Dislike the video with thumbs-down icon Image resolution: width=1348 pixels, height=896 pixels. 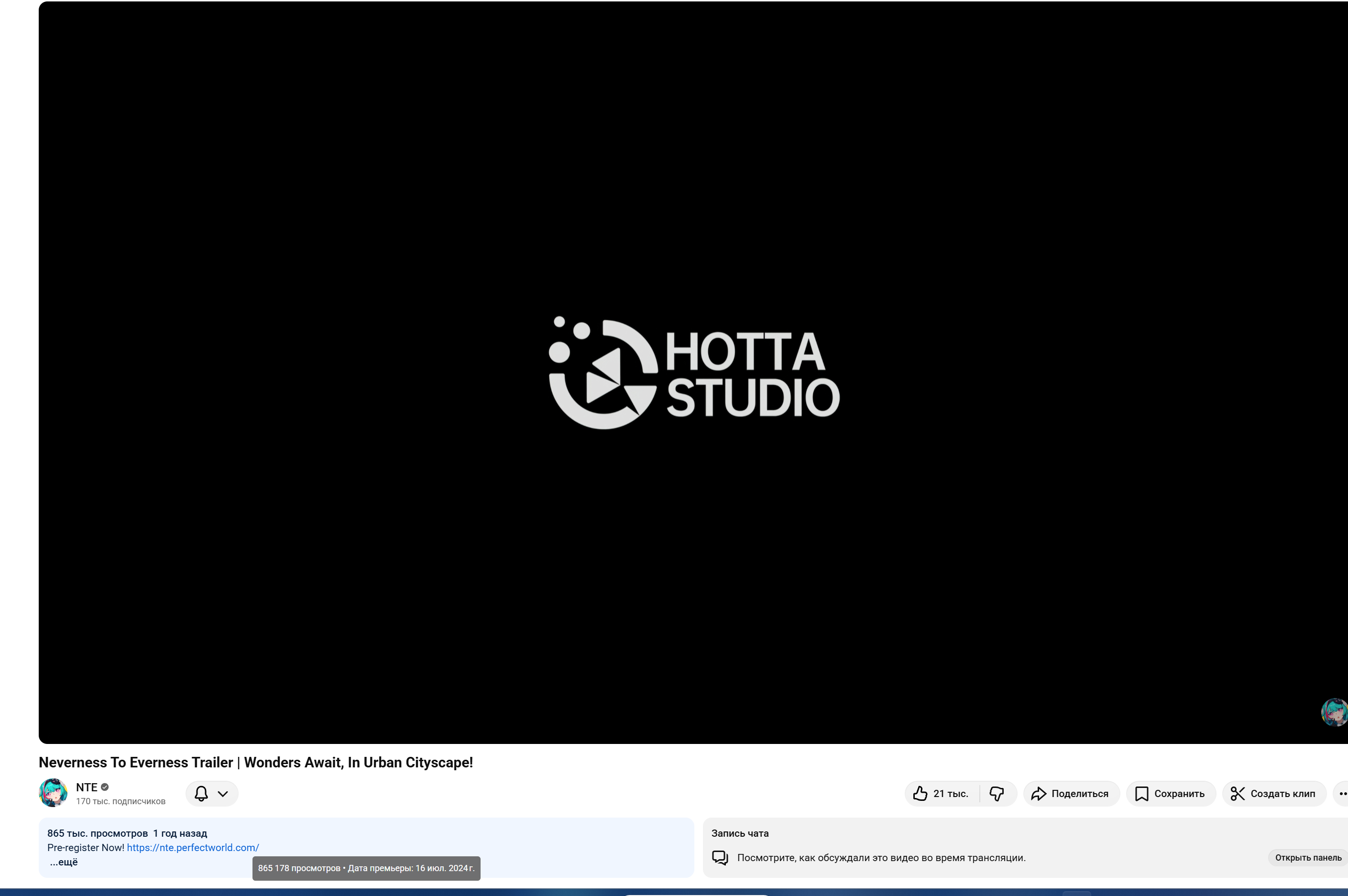997,793
